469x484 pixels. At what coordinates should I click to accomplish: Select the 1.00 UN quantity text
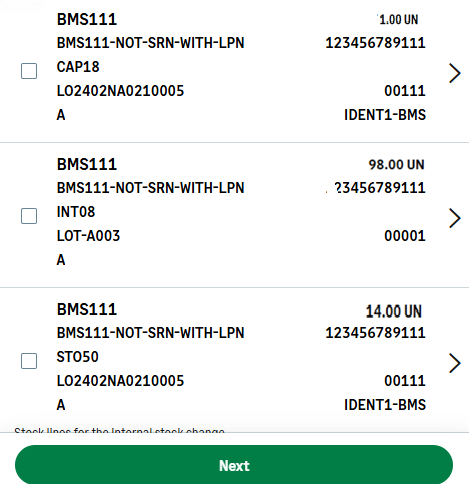click(398, 20)
